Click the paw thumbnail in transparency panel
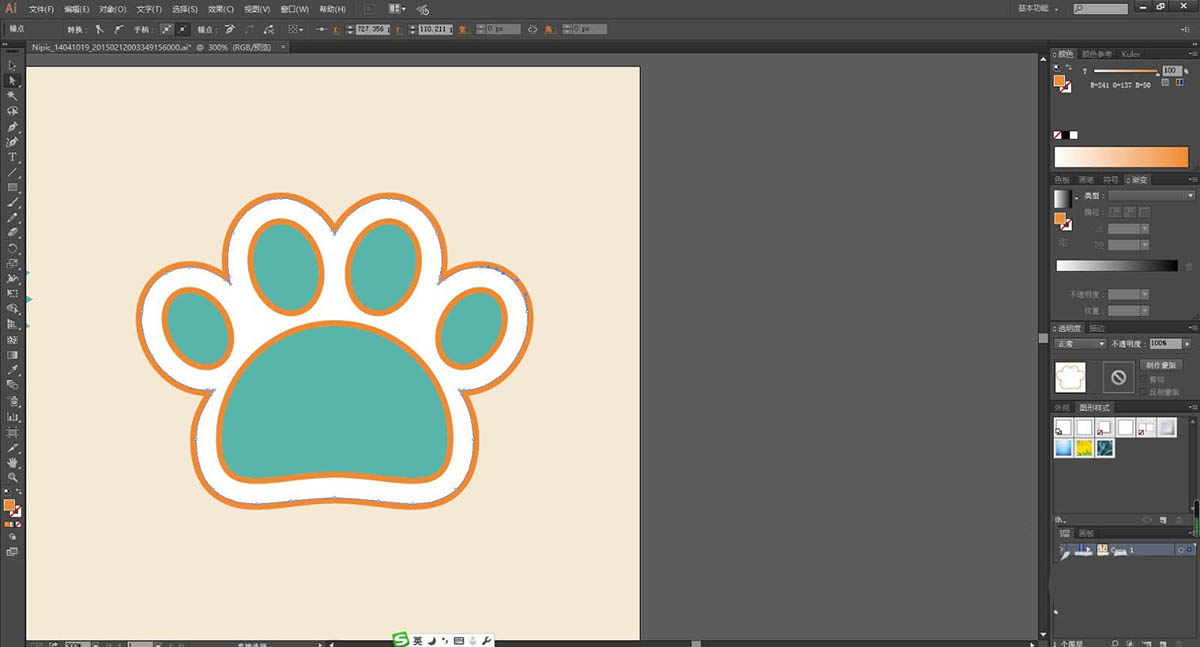1200x647 pixels. (x=1071, y=377)
